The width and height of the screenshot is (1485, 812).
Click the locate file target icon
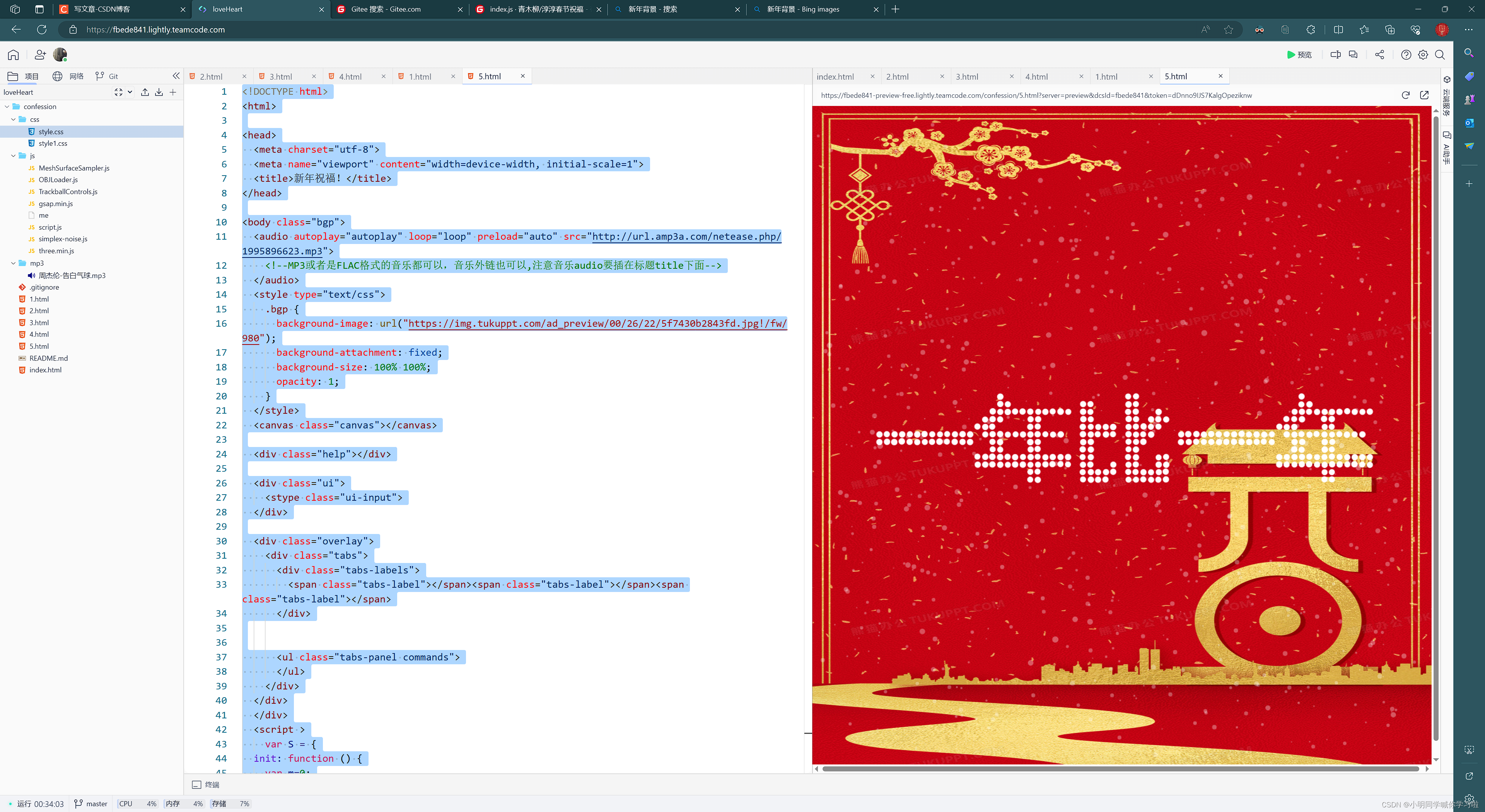118,92
